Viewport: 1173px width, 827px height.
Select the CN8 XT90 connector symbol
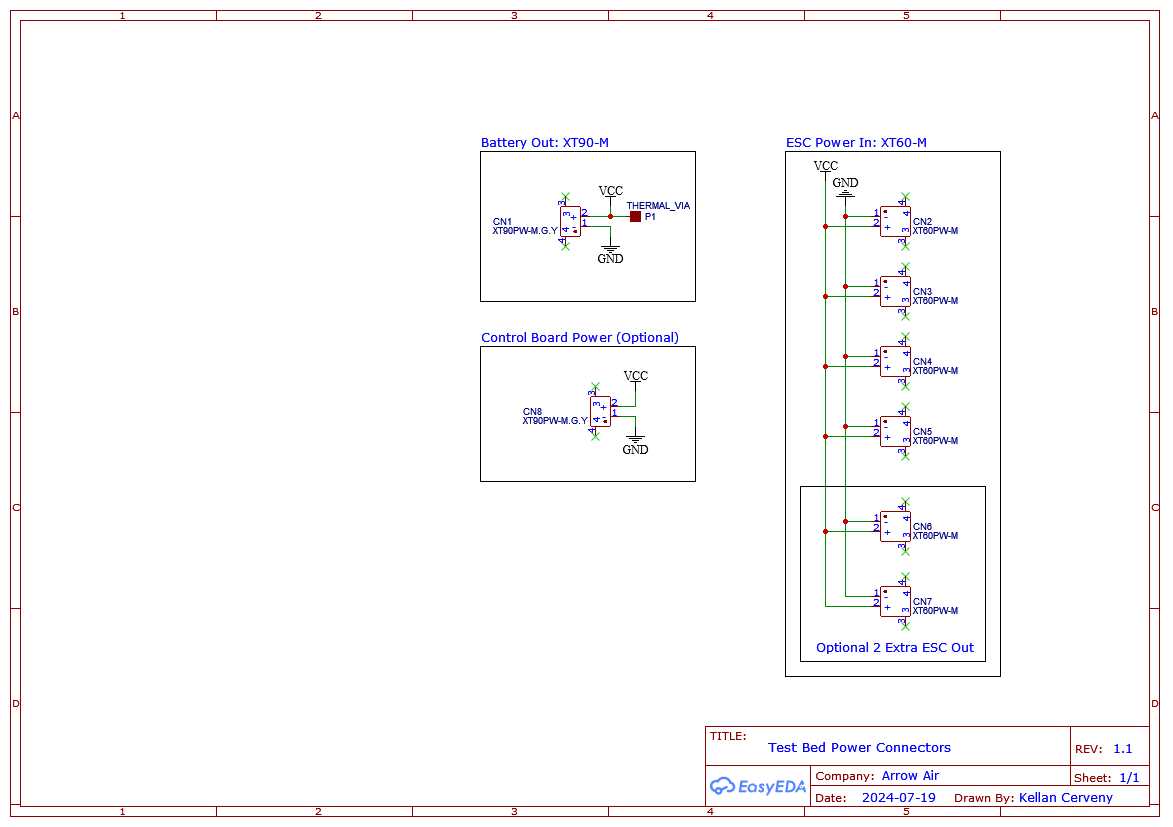point(600,412)
